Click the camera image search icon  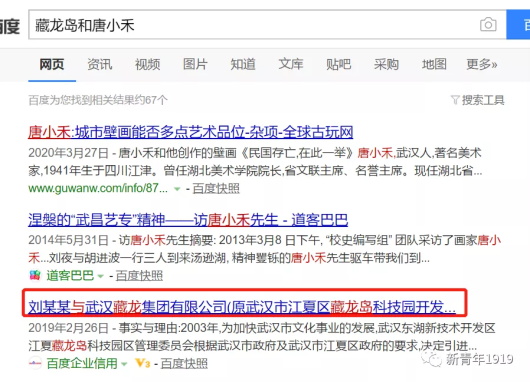tap(488, 25)
